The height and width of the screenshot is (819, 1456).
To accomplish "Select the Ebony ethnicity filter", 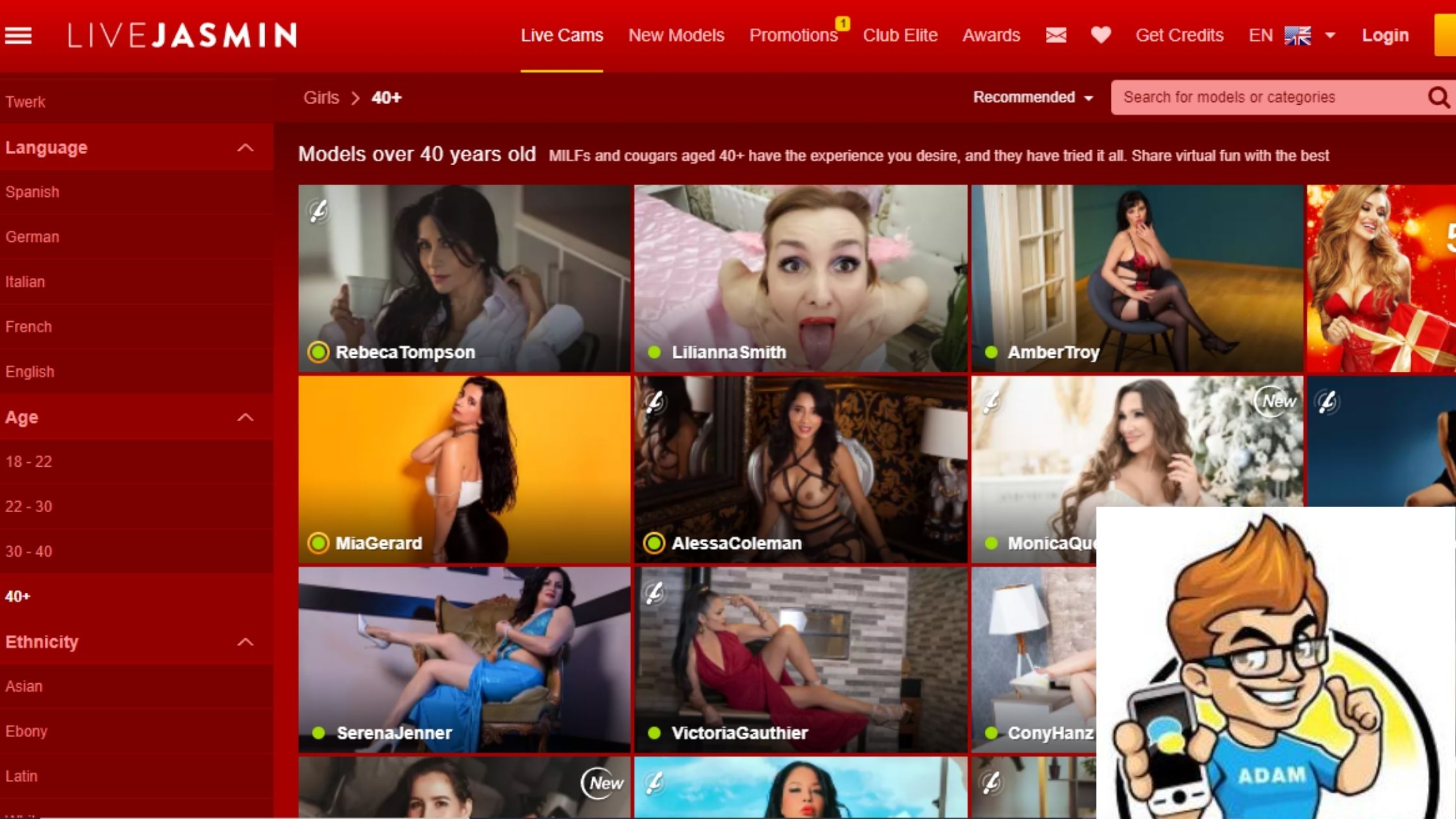I will 136,731.
